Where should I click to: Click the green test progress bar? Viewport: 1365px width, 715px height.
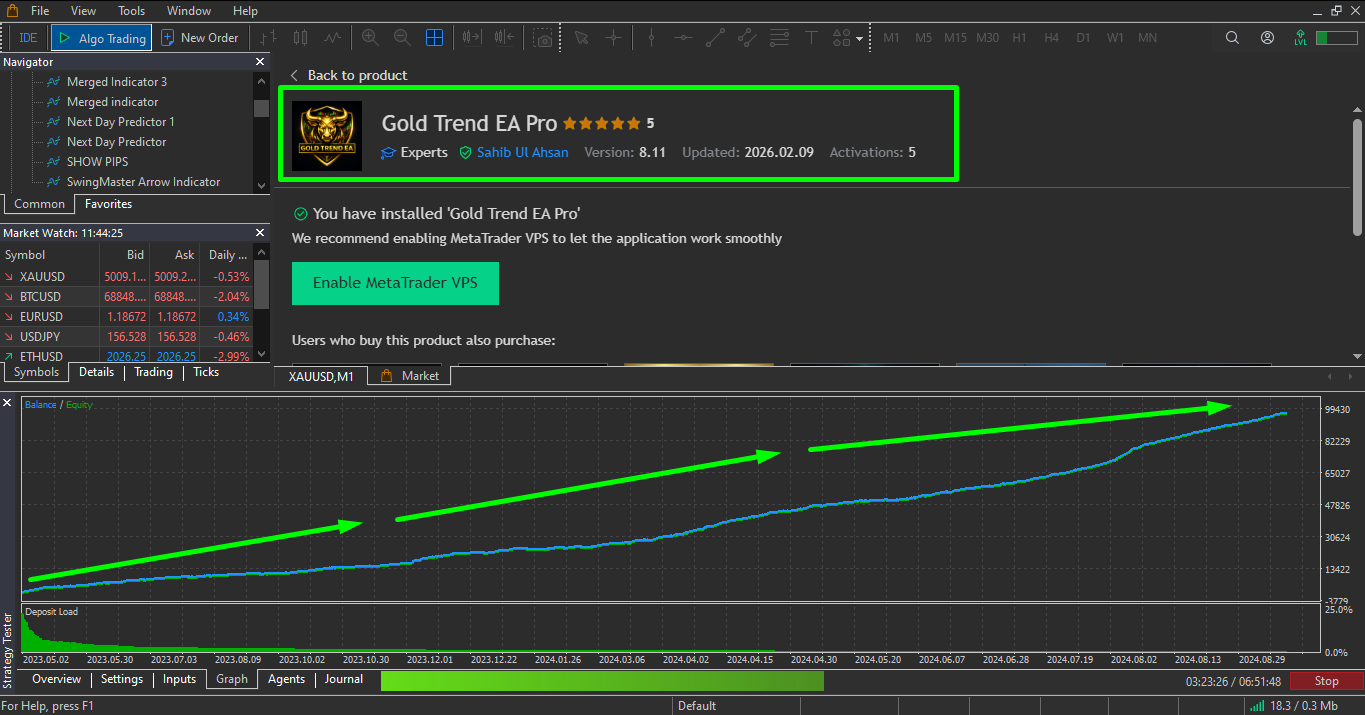(602, 681)
